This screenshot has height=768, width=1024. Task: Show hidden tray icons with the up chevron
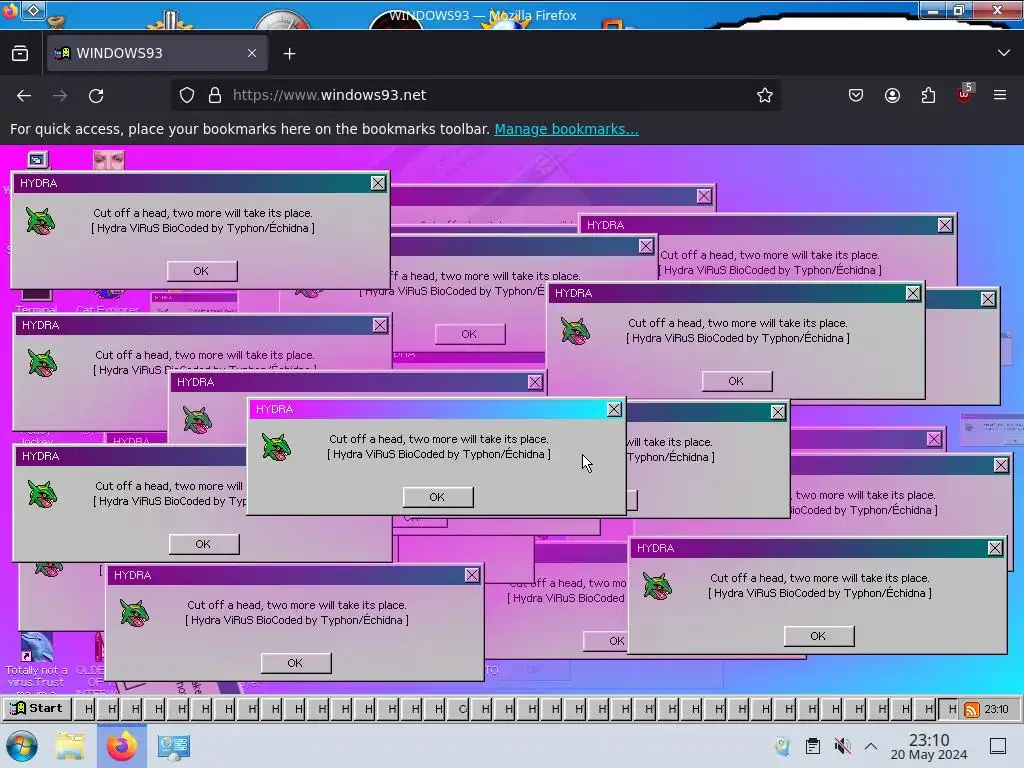click(x=871, y=746)
